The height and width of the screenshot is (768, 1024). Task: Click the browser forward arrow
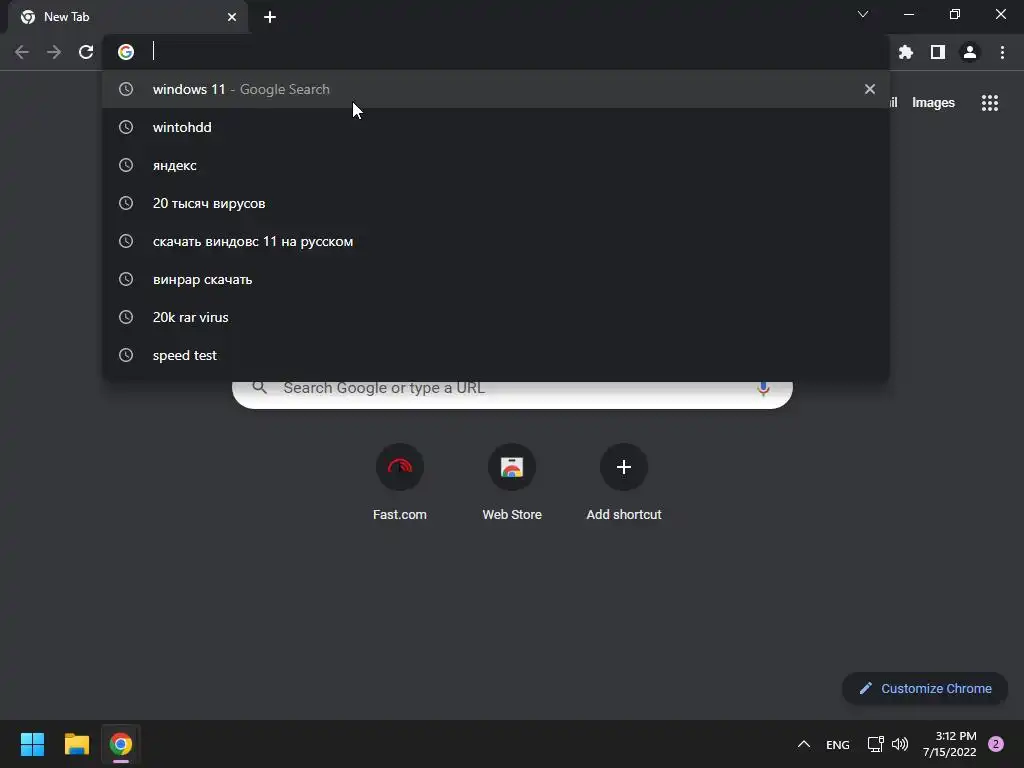click(x=54, y=52)
